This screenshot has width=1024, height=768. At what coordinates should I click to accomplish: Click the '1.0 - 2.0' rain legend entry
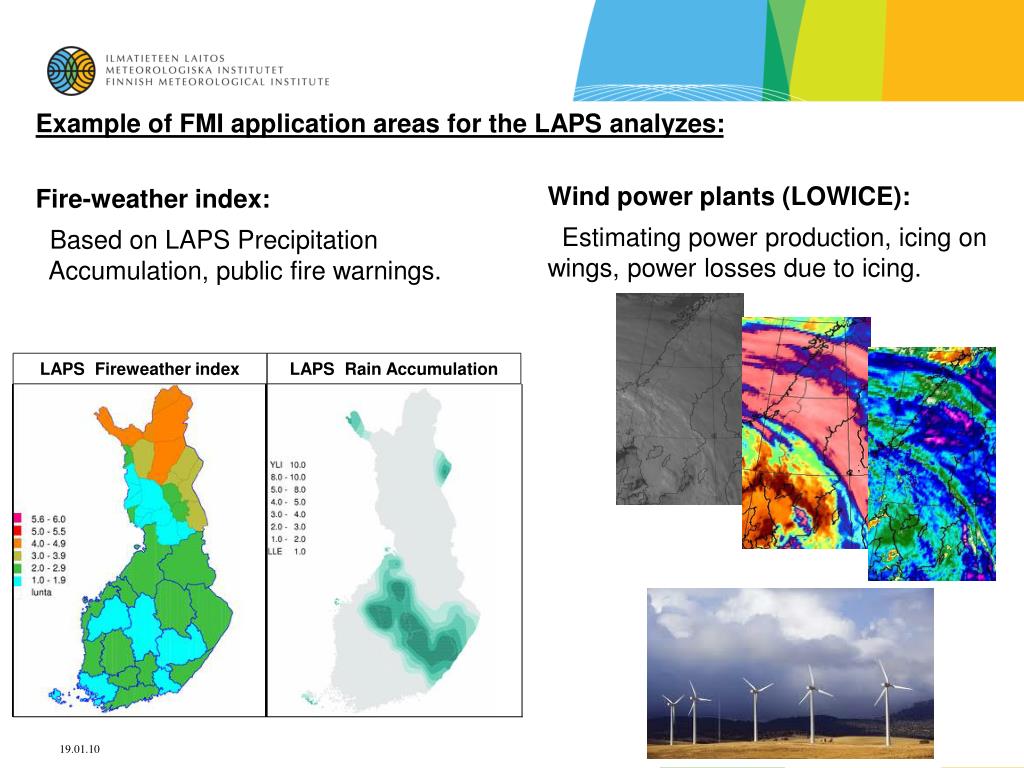[287, 539]
